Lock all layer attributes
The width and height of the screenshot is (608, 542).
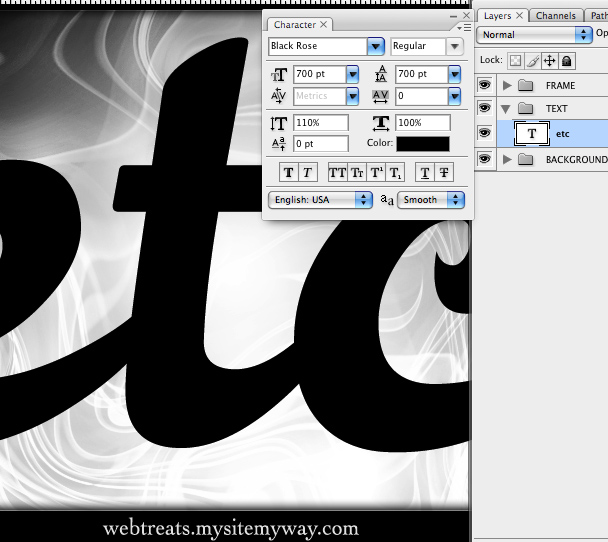[x=567, y=61]
